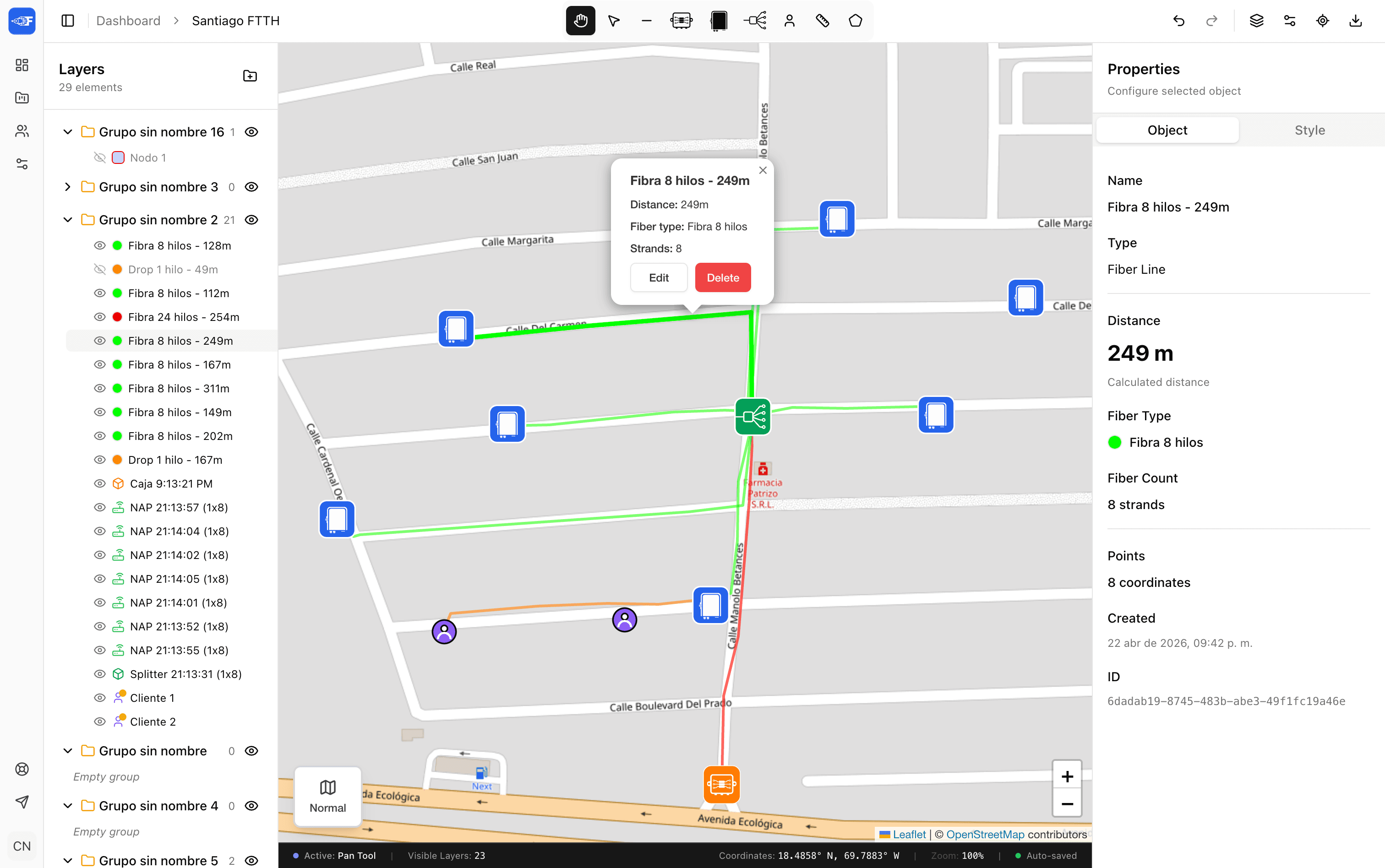Toggle visibility of Grupo sin nombre 2
The height and width of the screenshot is (868, 1385).
pyautogui.click(x=251, y=220)
